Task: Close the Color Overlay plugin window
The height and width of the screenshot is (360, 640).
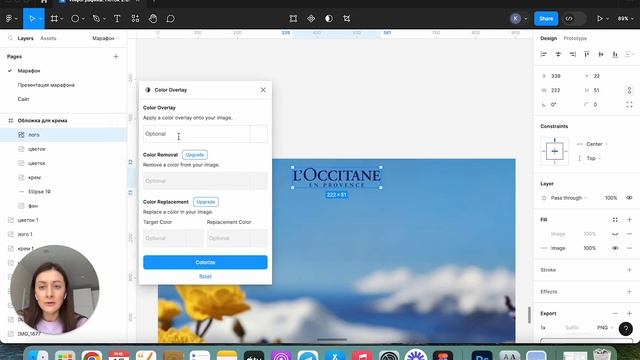Action: coord(263,90)
